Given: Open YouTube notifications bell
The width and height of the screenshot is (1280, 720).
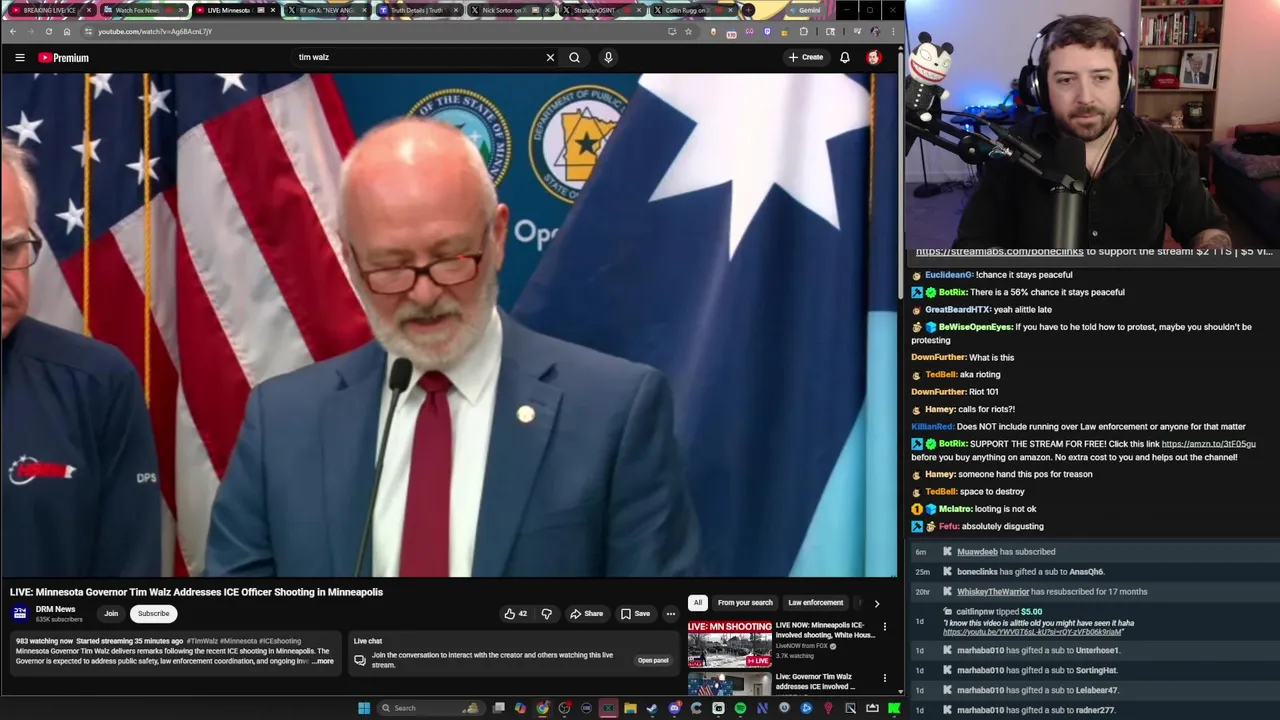Looking at the screenshot, I should 845,58.
